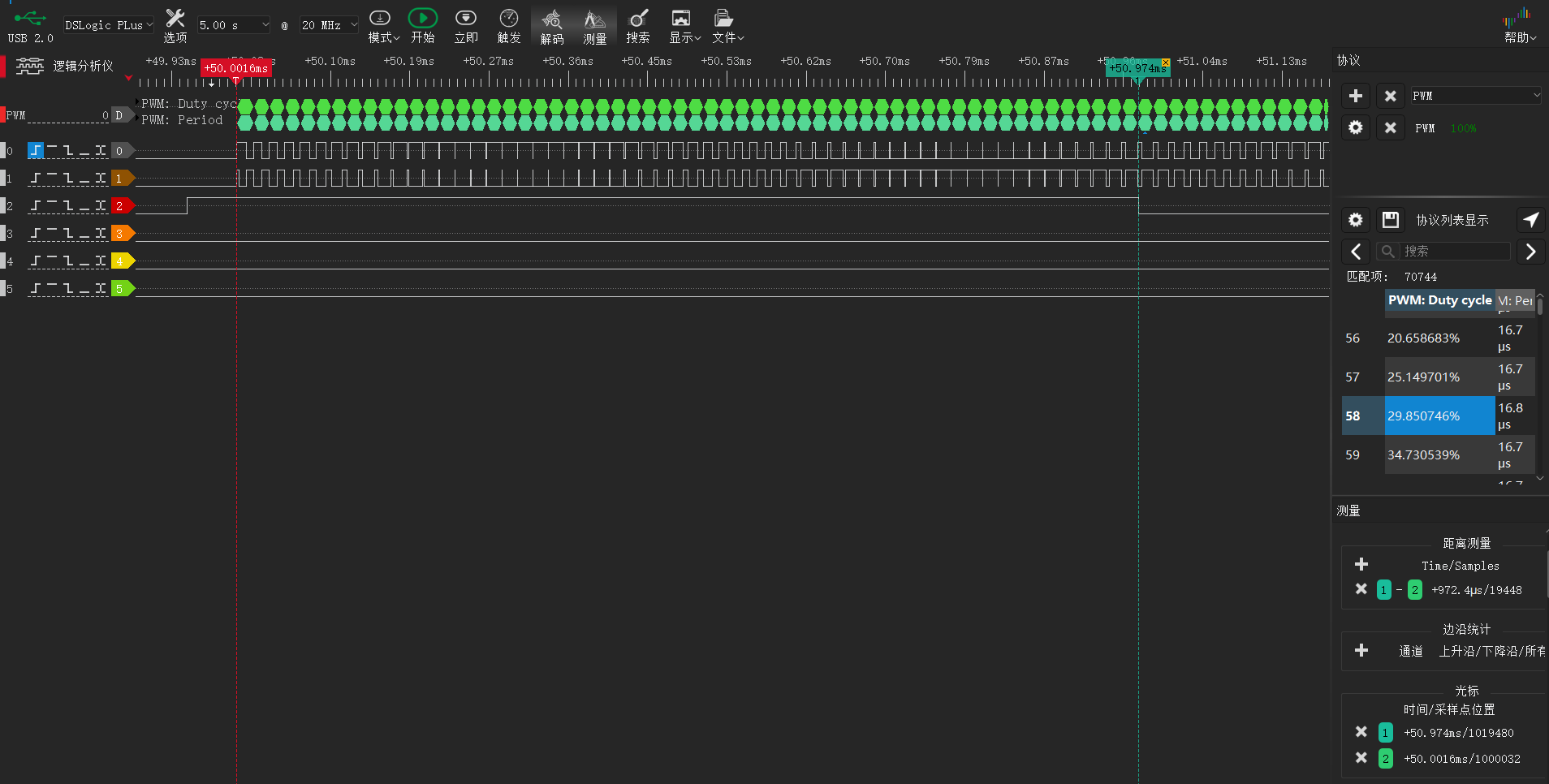This screenshot has height=784, width=1549.
Task: Open the File menu
Action: (x=727, y=26)
